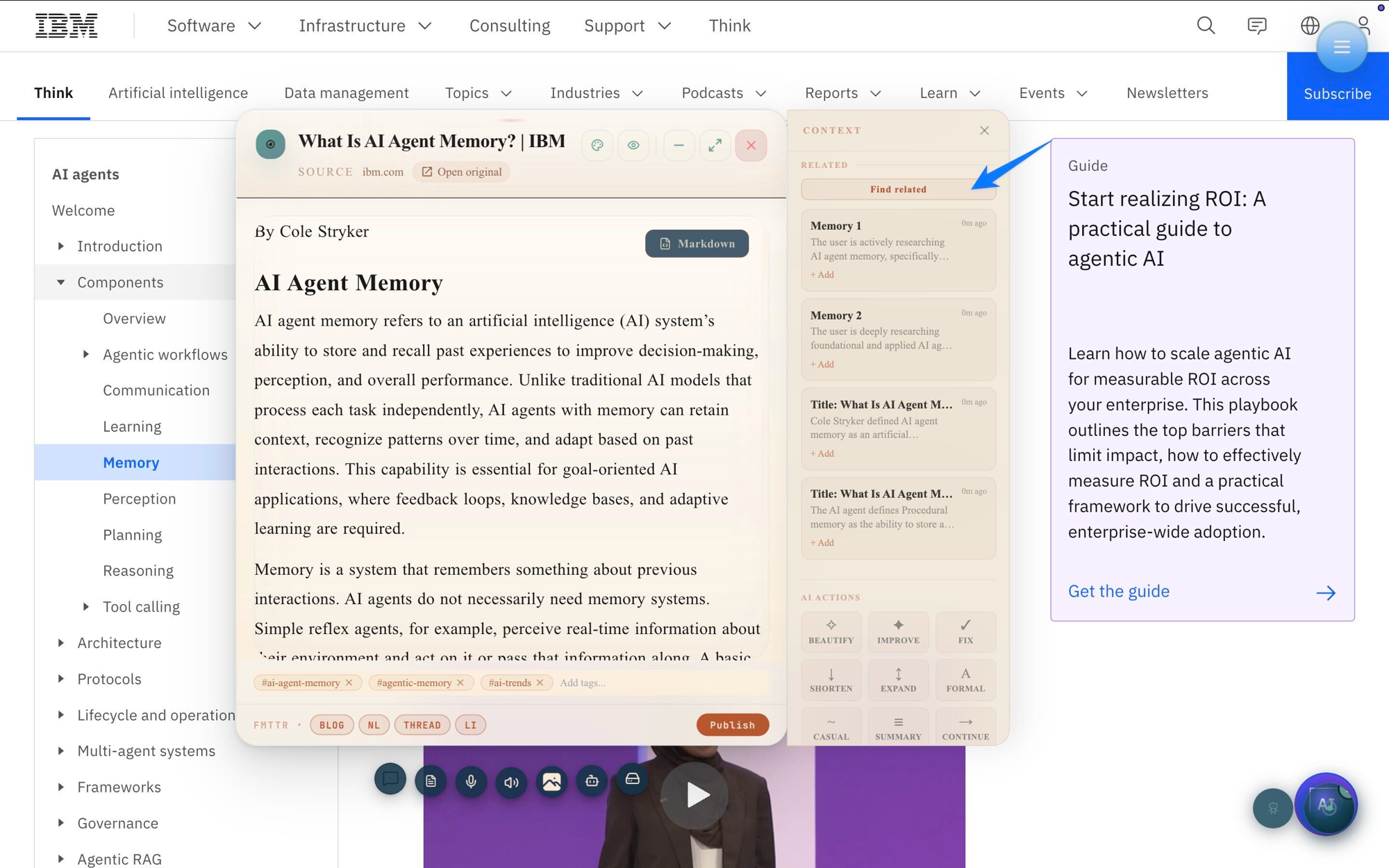The image size is (1389, 868).
Task: Remove the #ai-agent-memory tag
Action: [x=349, y=683]
